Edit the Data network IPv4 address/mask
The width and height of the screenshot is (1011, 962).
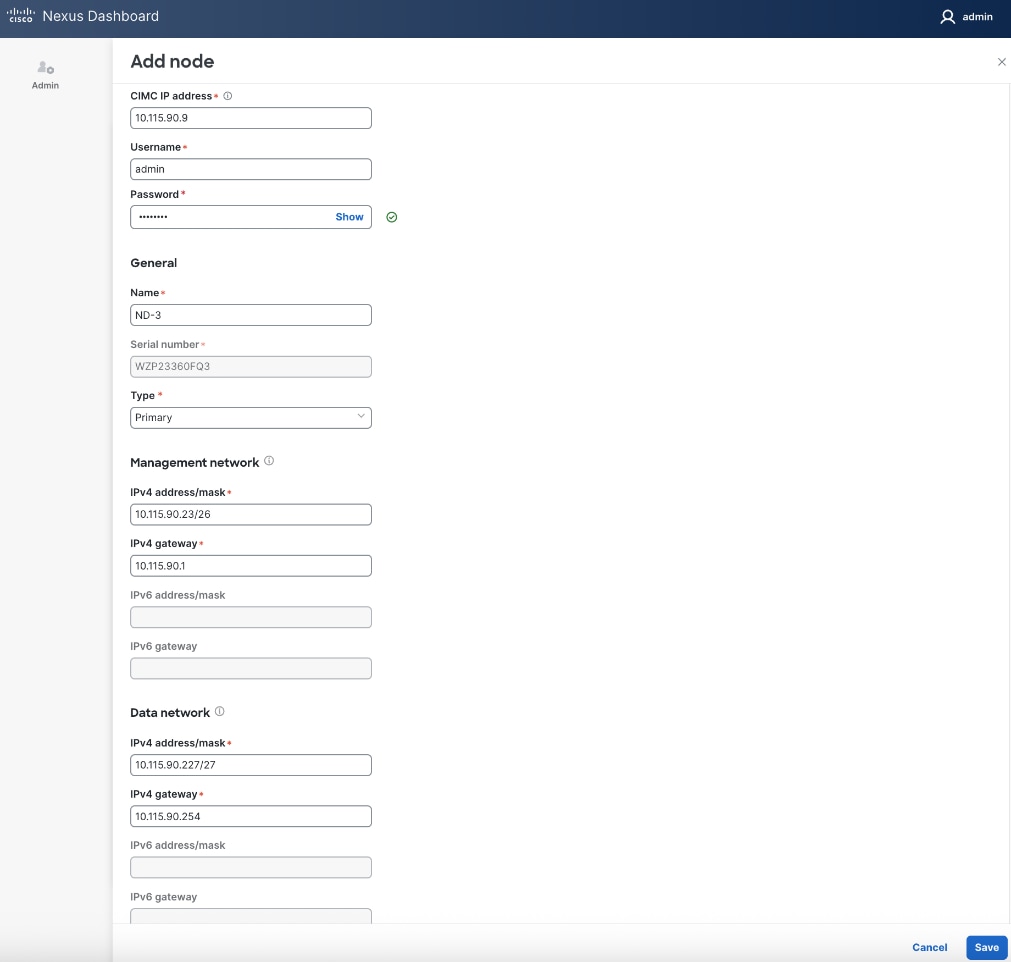(250, 764)
